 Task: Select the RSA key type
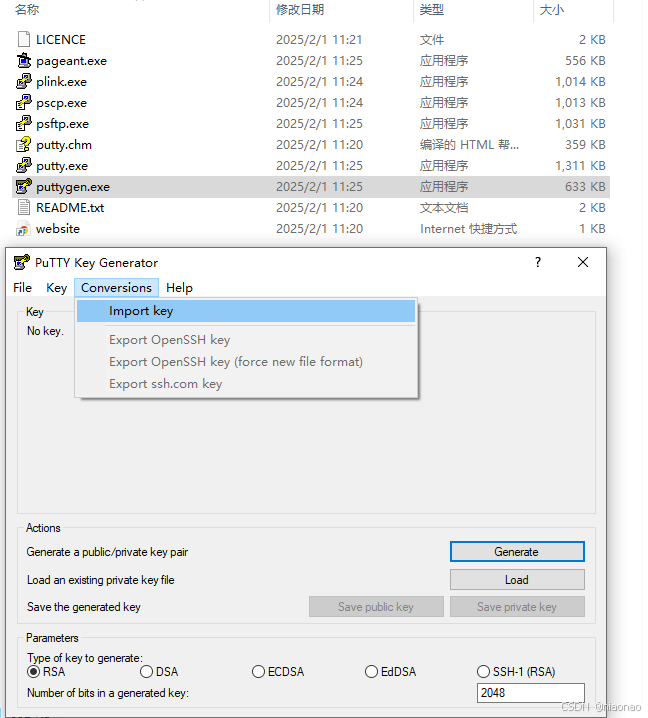(x=33, y=672)
